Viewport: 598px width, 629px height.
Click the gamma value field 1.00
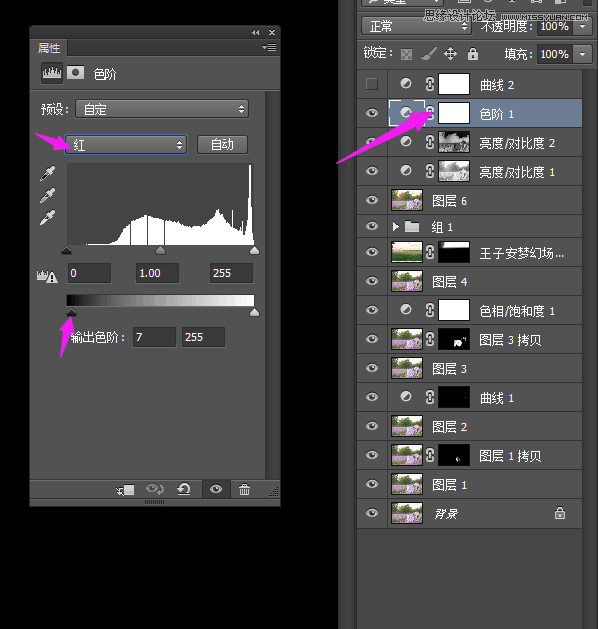[157, 274]
